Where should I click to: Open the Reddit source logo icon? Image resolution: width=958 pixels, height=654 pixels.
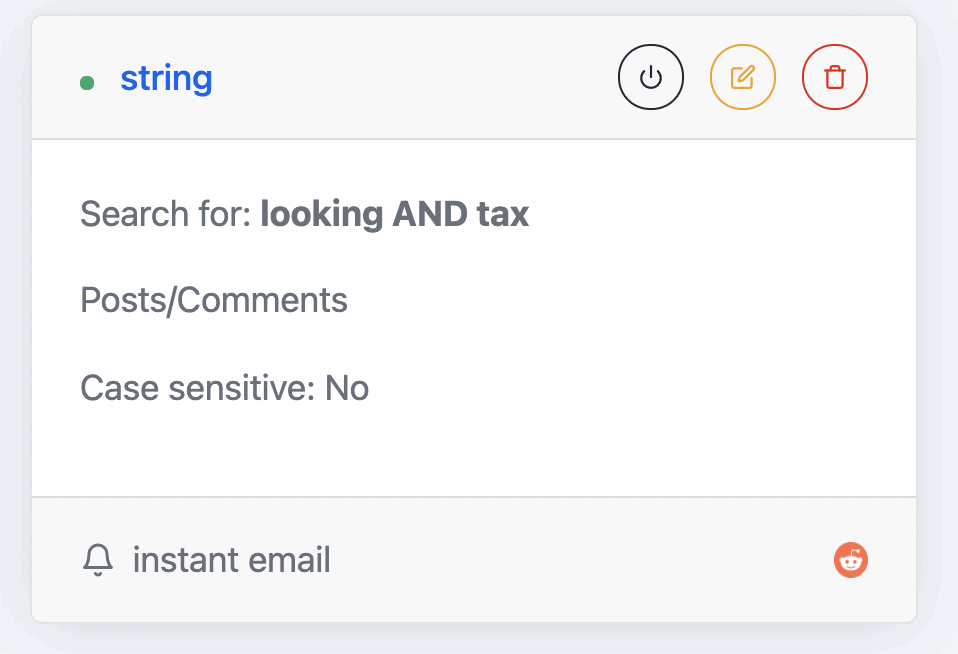point(851,560)
